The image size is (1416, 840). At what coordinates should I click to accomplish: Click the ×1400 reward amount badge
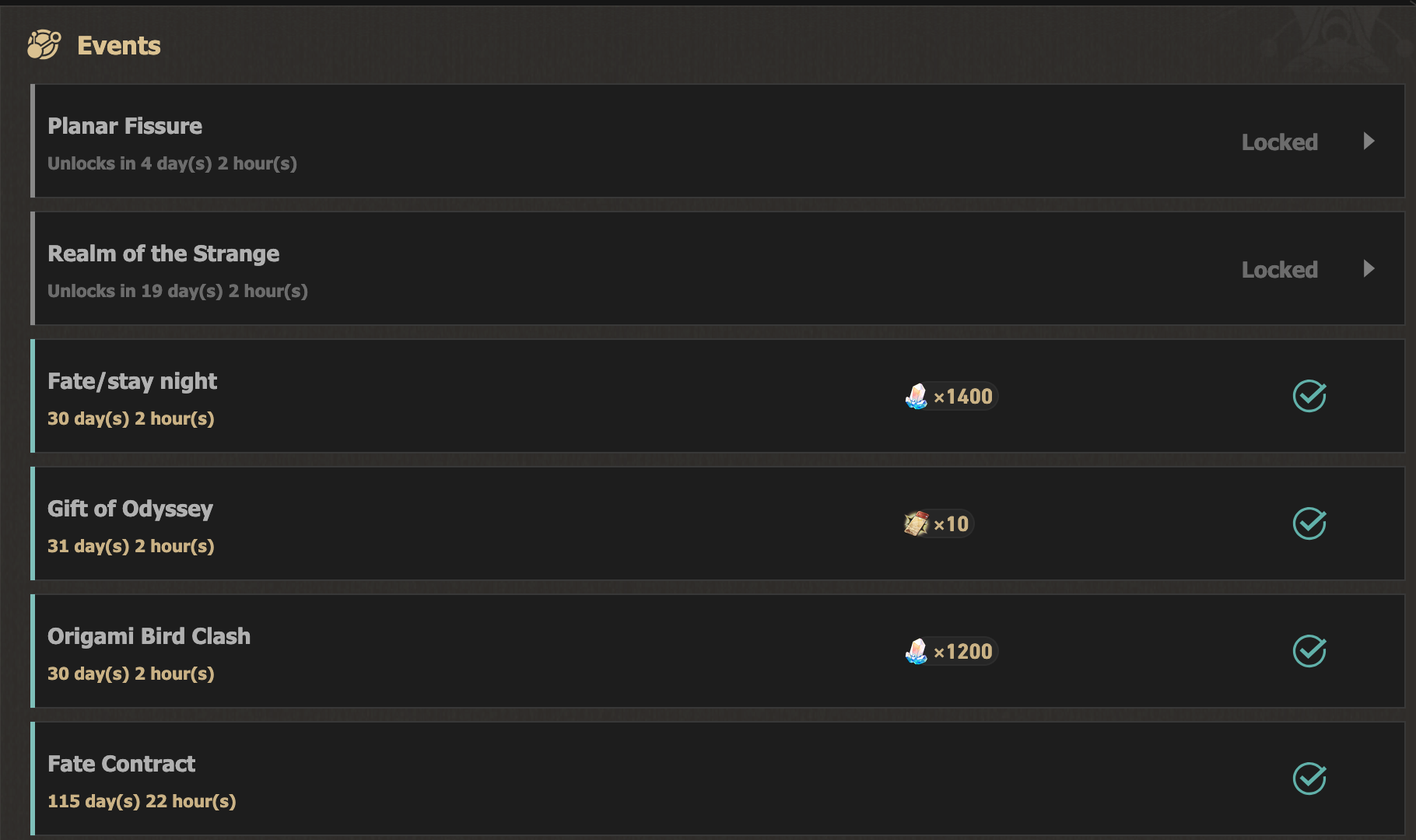pos(963,397)
